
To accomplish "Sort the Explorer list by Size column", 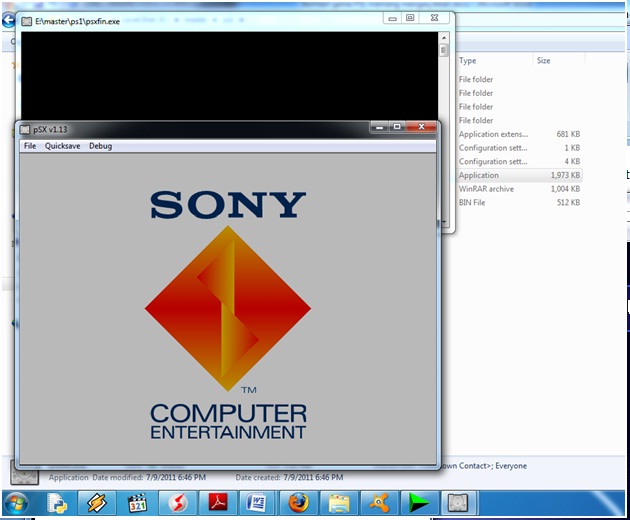I will [543, 61].
